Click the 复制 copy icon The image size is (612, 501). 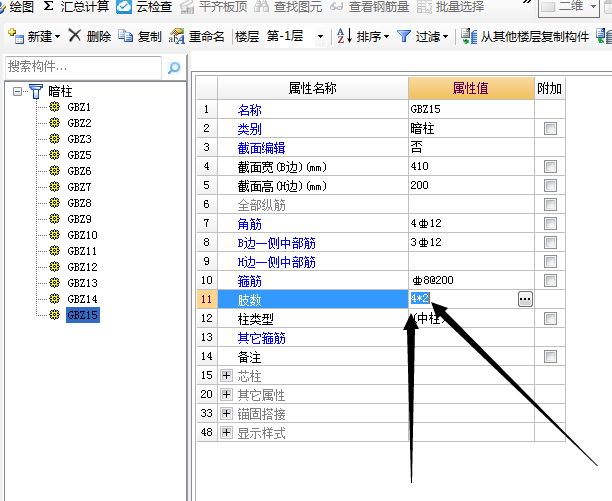pos(126,36)
